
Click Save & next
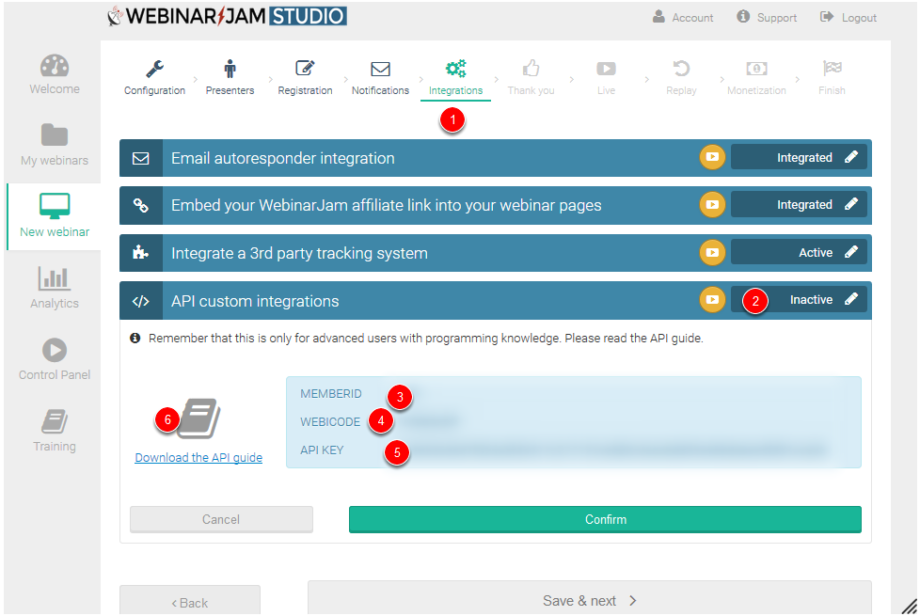589,600
